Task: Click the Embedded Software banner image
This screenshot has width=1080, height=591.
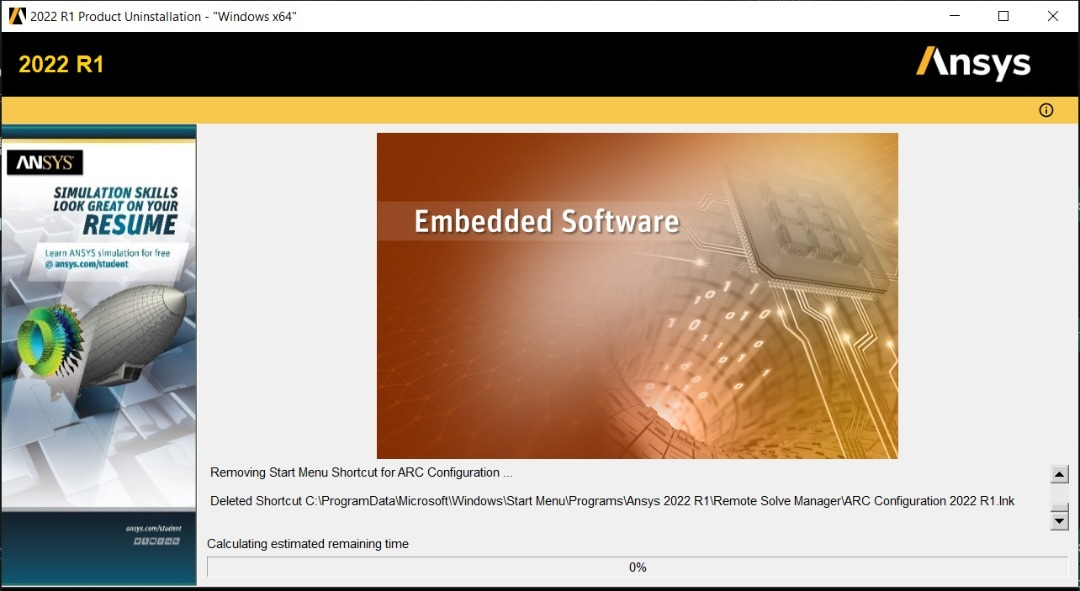Action: (637, 296)
